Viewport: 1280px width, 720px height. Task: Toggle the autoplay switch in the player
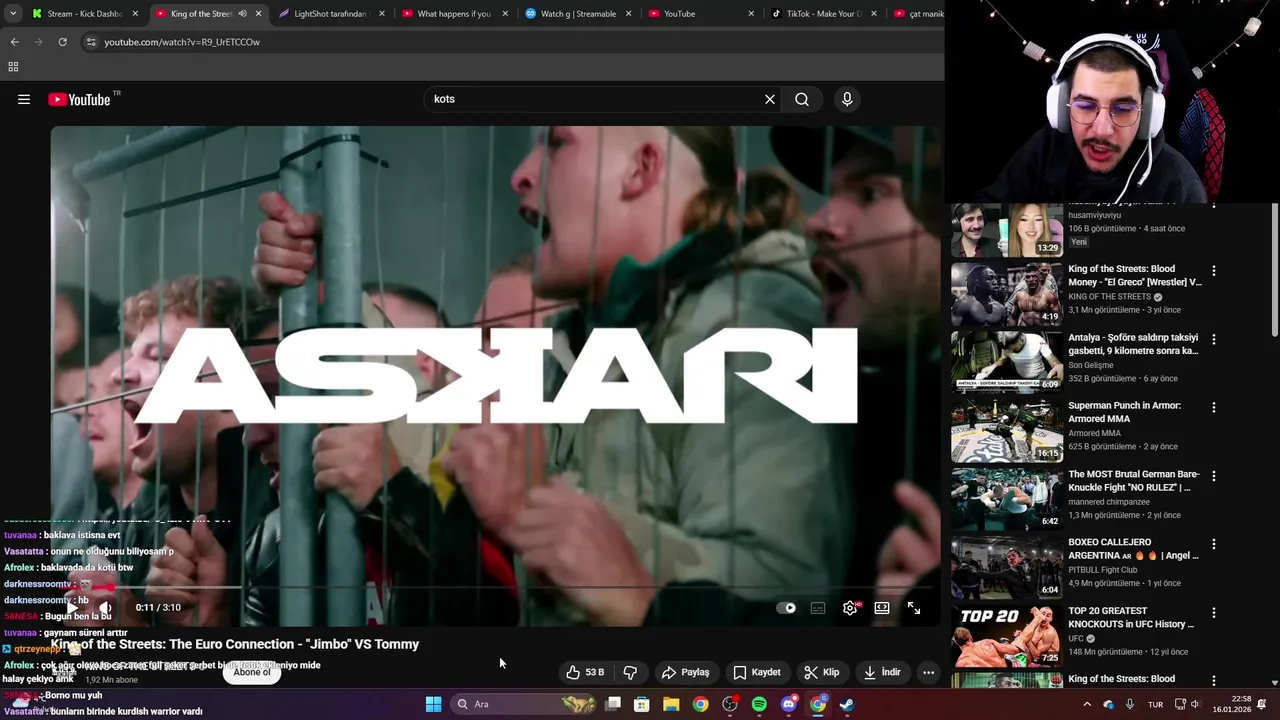click(x=787, y=608)
